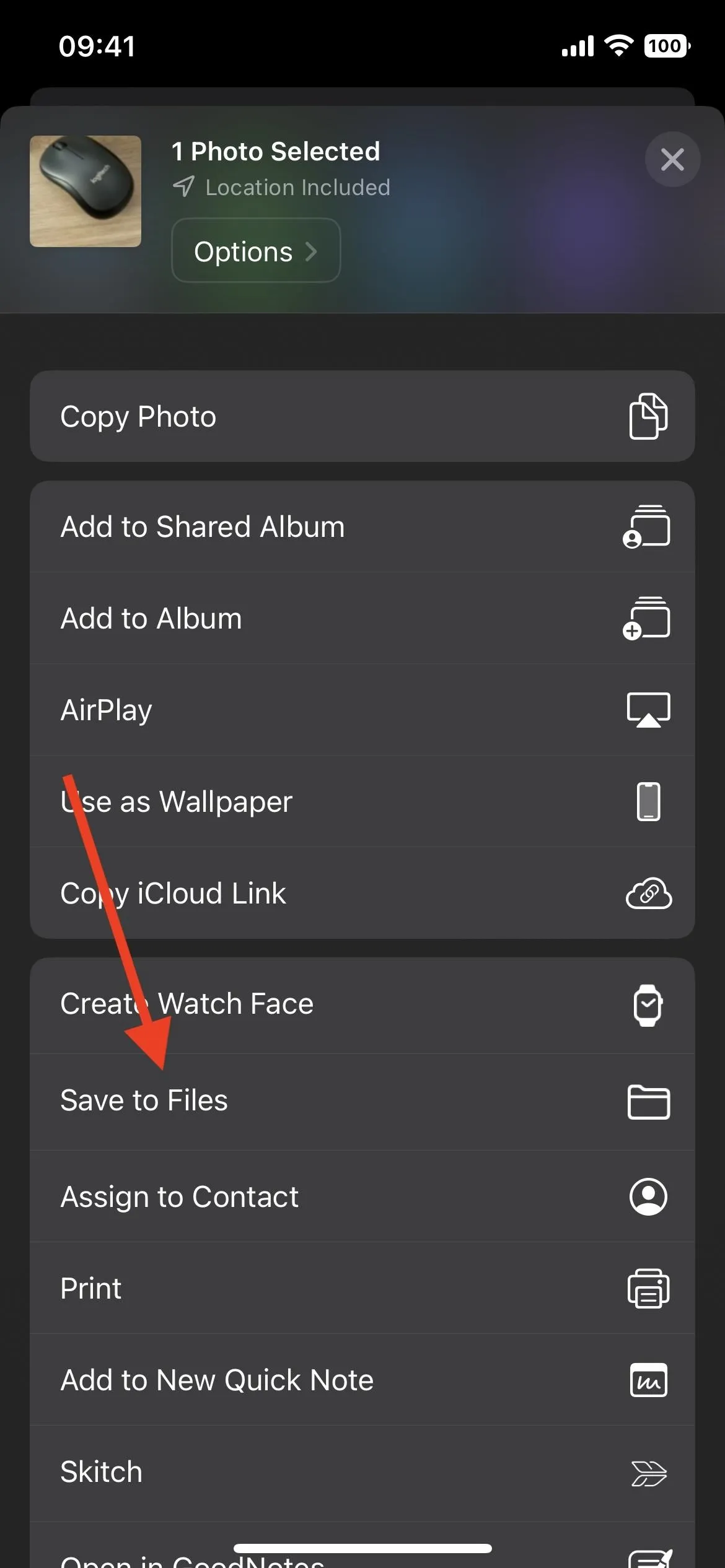
Task: Open the Options chevron button
Action: [256, 251]
